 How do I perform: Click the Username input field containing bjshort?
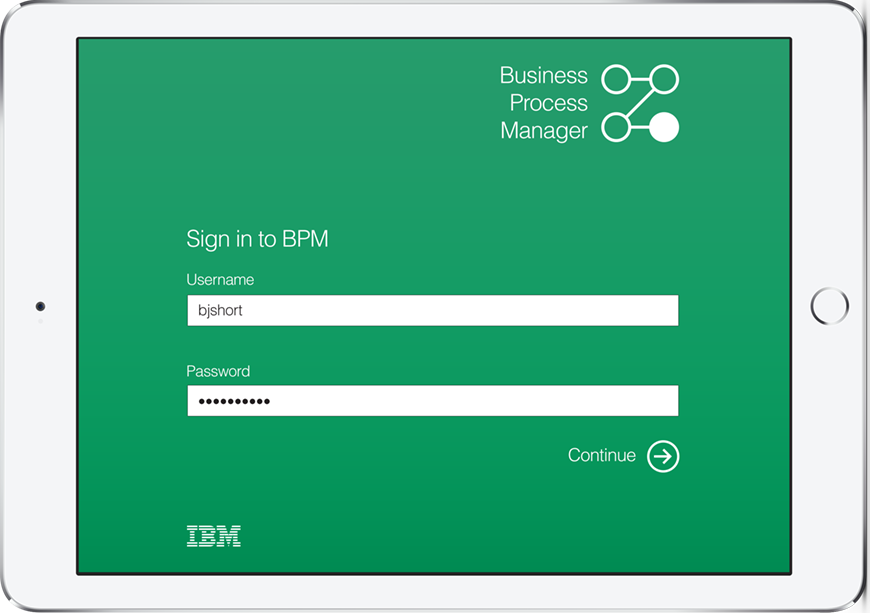coord(433,310)
